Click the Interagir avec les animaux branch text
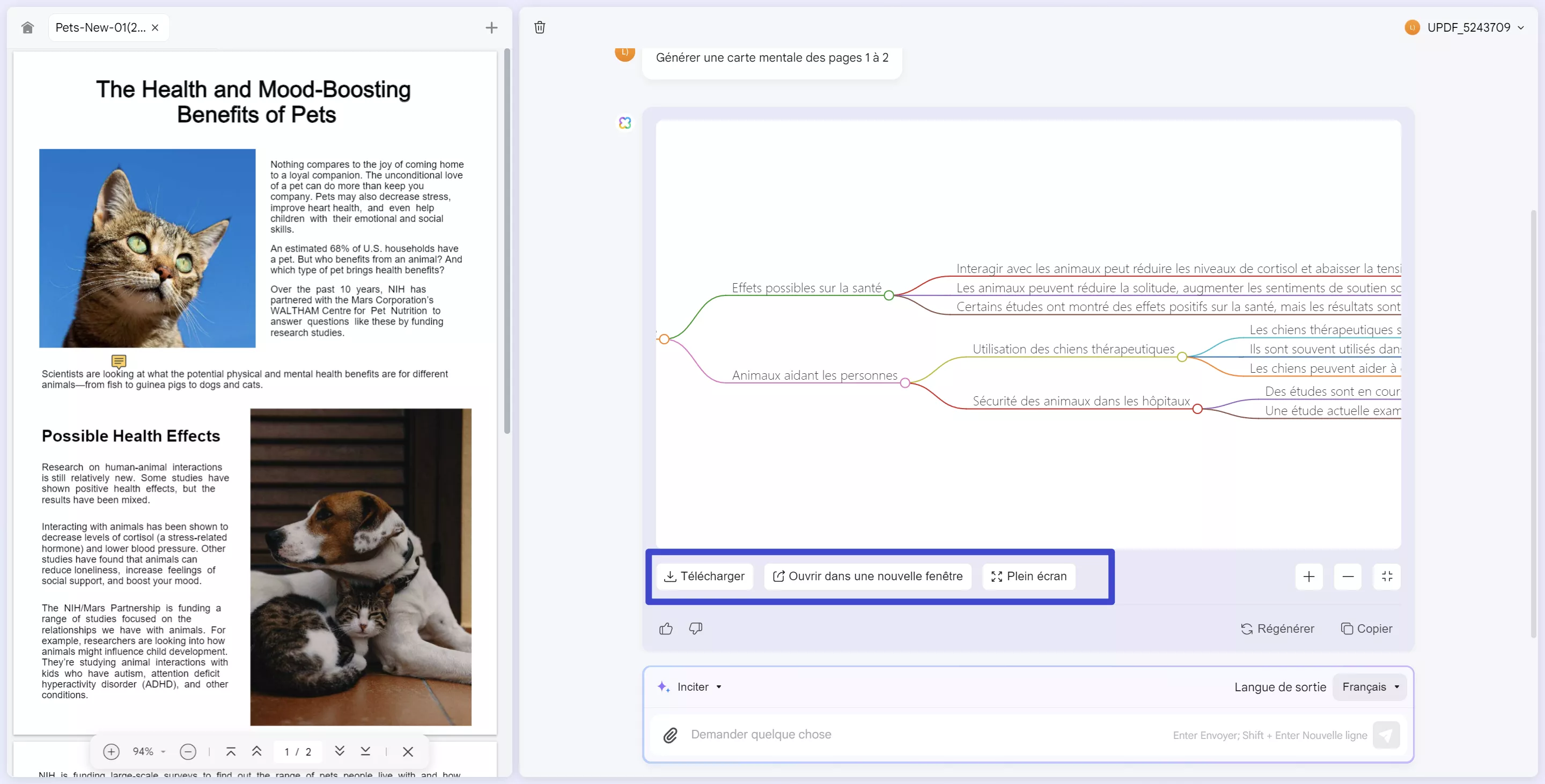1545x784 pixels. coord(1178,269)
